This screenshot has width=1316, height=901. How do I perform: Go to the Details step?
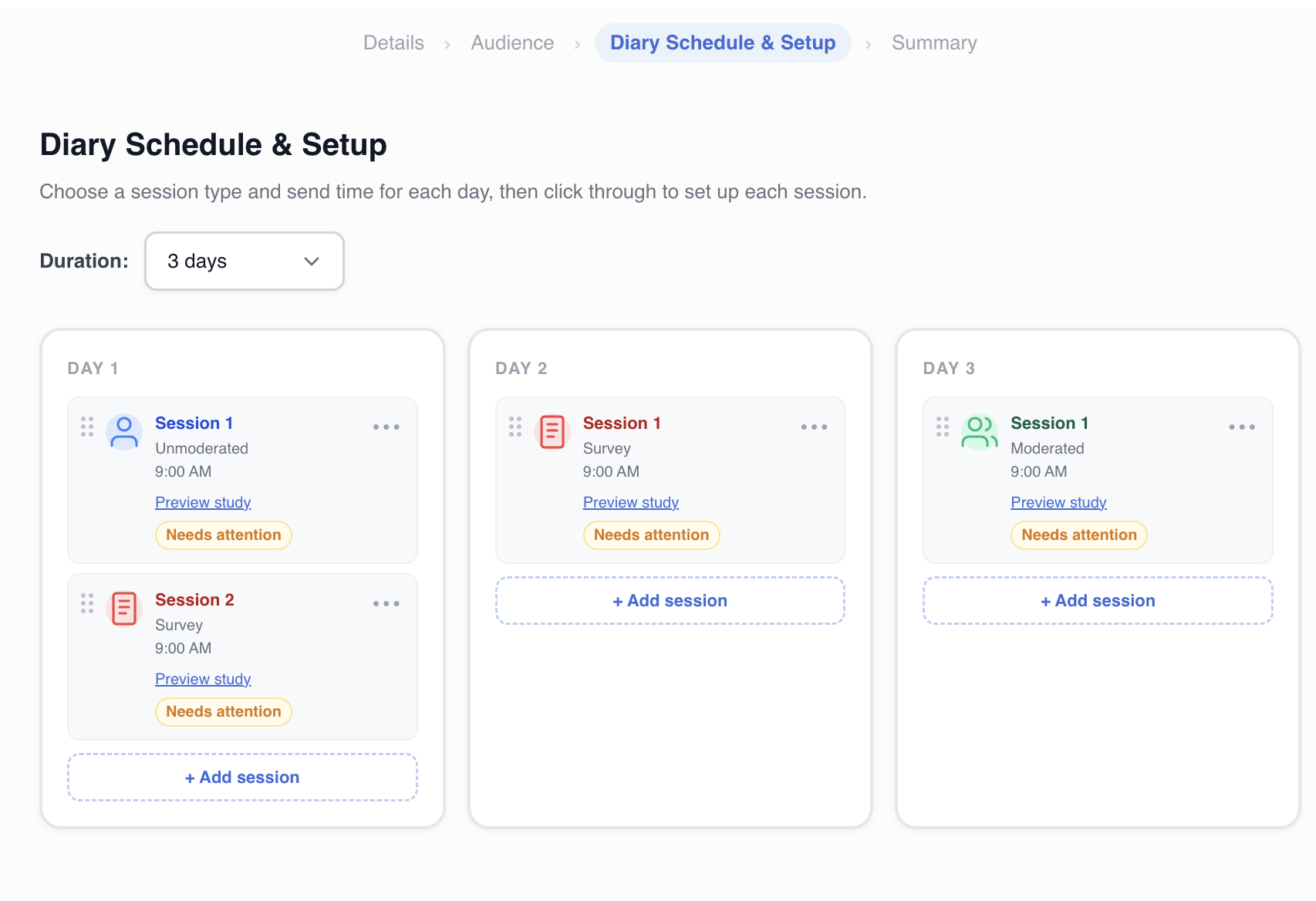[x=393, y=43]
